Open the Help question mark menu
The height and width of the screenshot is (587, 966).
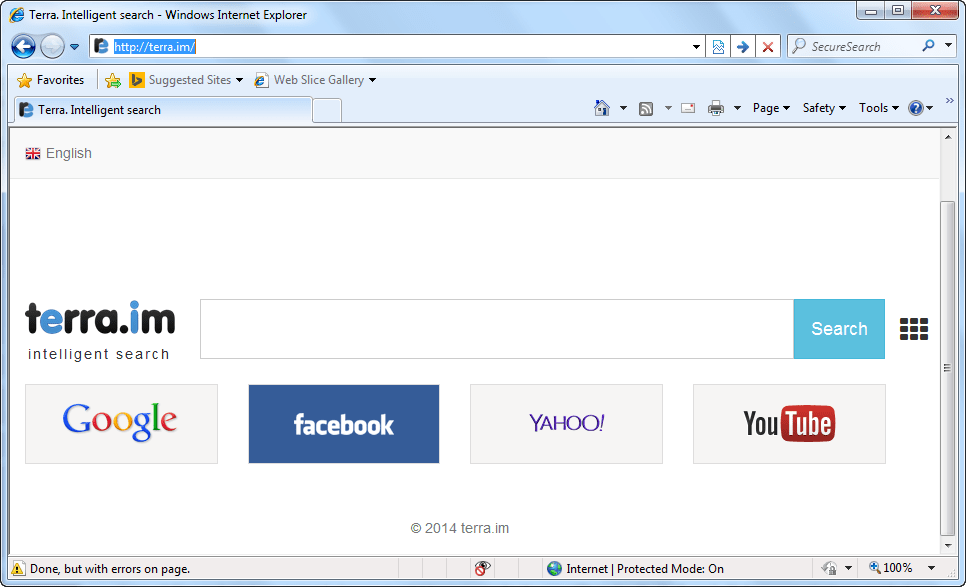[921, 108]
